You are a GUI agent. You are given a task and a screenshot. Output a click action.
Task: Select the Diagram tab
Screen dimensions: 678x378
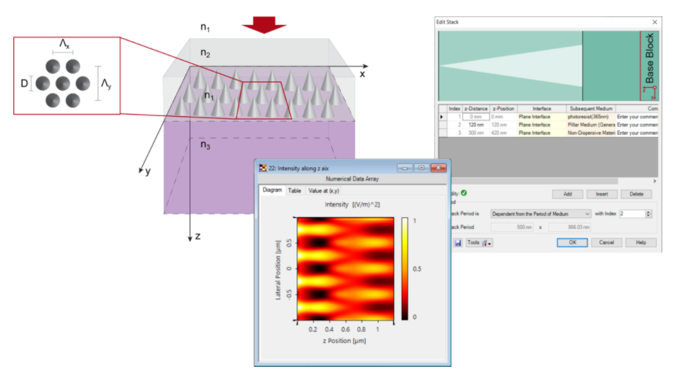272,190
